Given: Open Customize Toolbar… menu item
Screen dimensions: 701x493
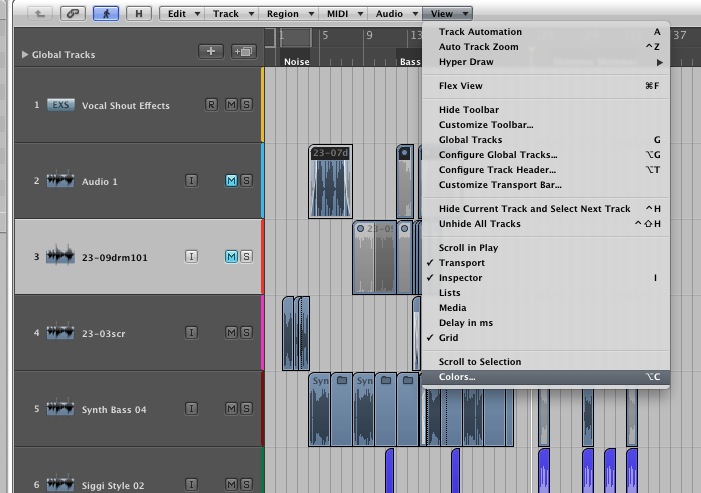Looking at the screenshot, I should point(546,125).
